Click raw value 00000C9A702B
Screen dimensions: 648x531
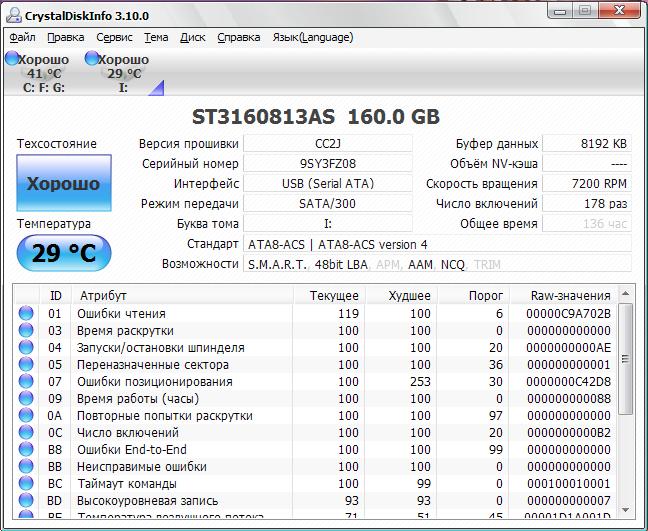pos(569,314)
